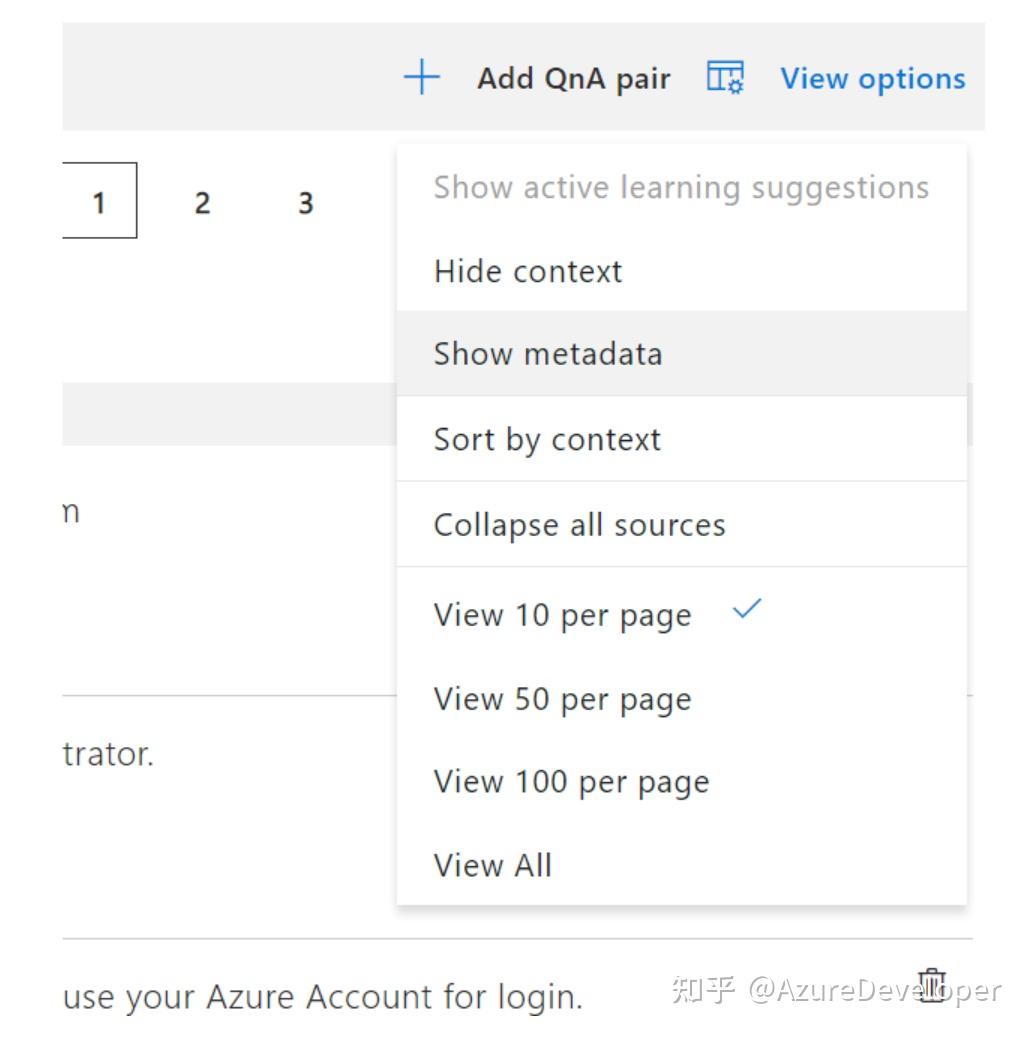1027x1037 pixels.
Task: Go to page 1
Action: pyautogui.click(x=99, y=203)
